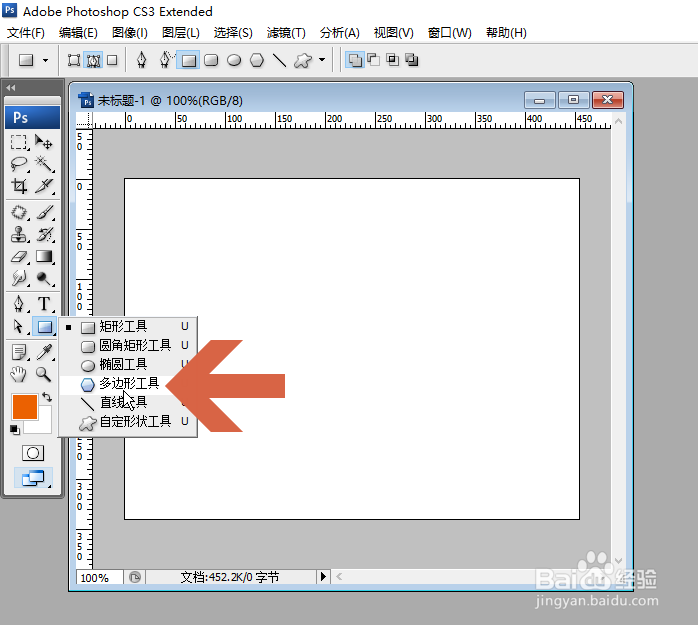Reset default foreground and background colors
The height and width of the screenshot is (625, 698).
pyautogui.click(x=15, y=430)
